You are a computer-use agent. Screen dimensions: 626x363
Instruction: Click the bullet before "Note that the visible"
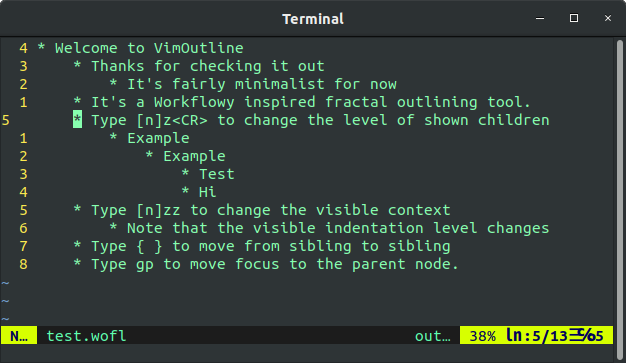[x=113, y=227]
